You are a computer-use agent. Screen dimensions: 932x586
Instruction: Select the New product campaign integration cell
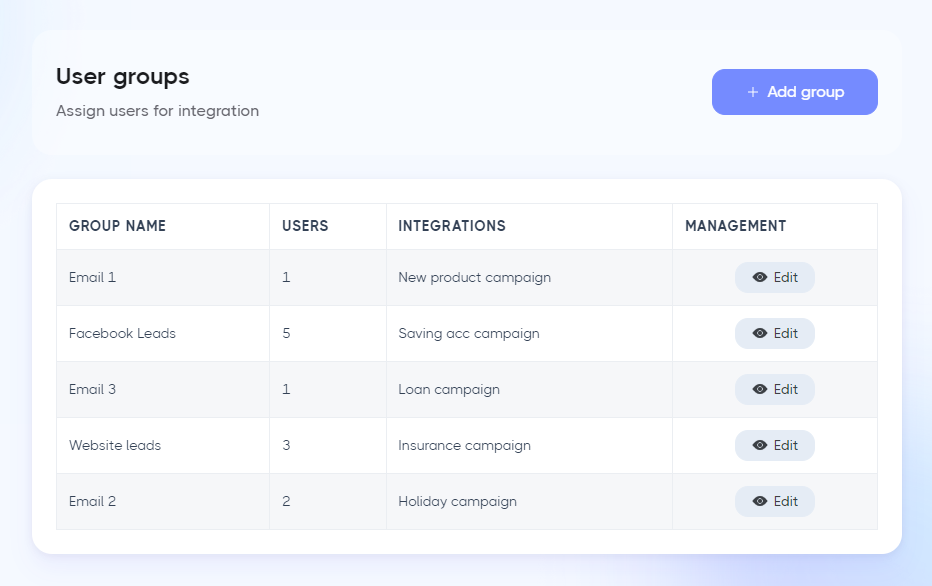pos(530,278)
